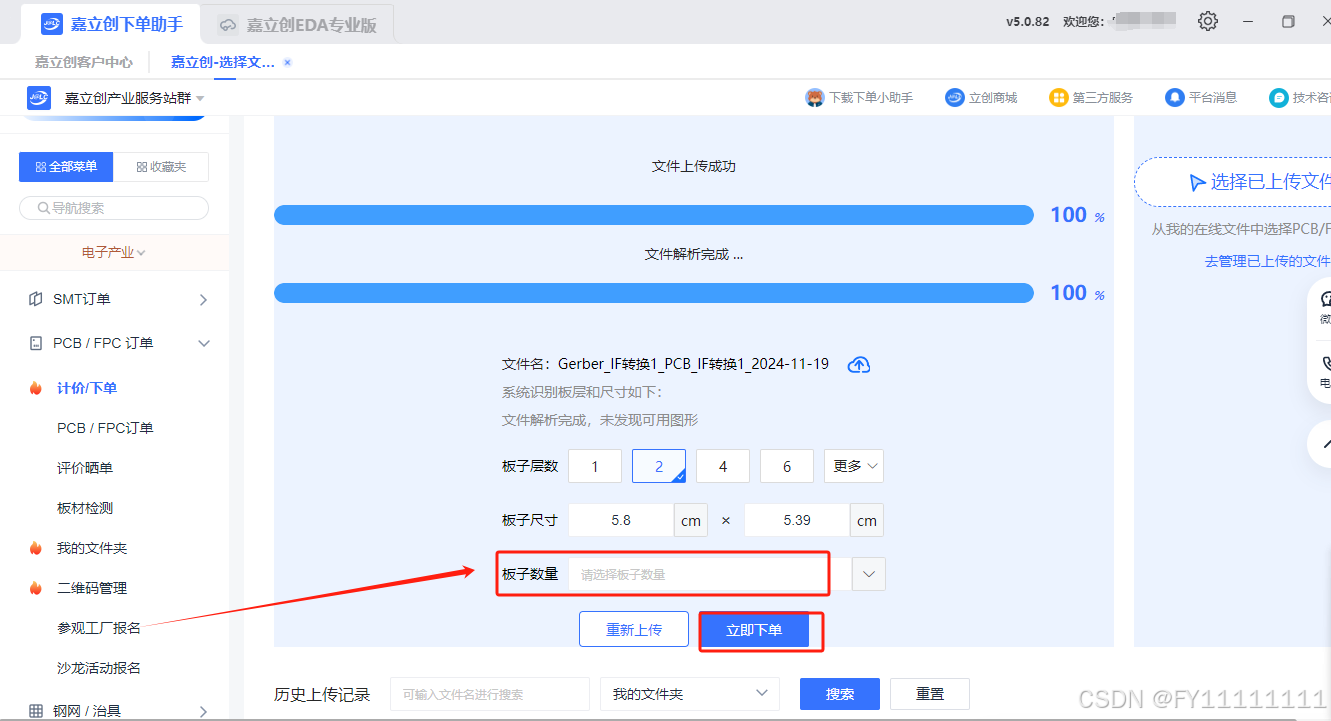Screen dimensions: 1331x721
Task: Open 计价/下单 menu item
Action: click(87, 388)
